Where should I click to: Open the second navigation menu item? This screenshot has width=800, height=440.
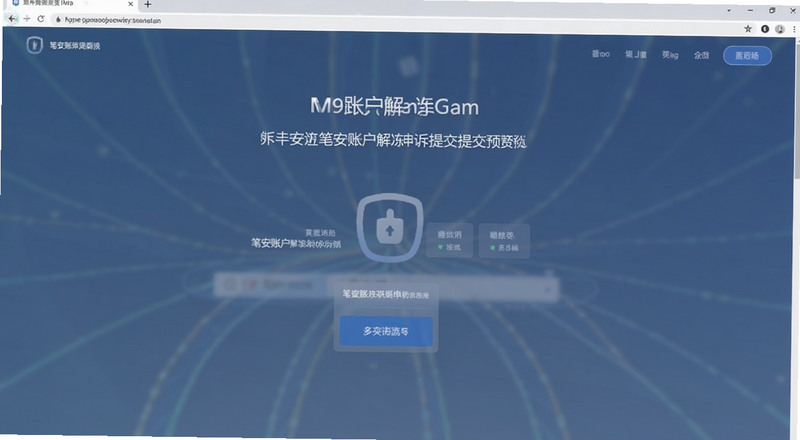(636, 54)
